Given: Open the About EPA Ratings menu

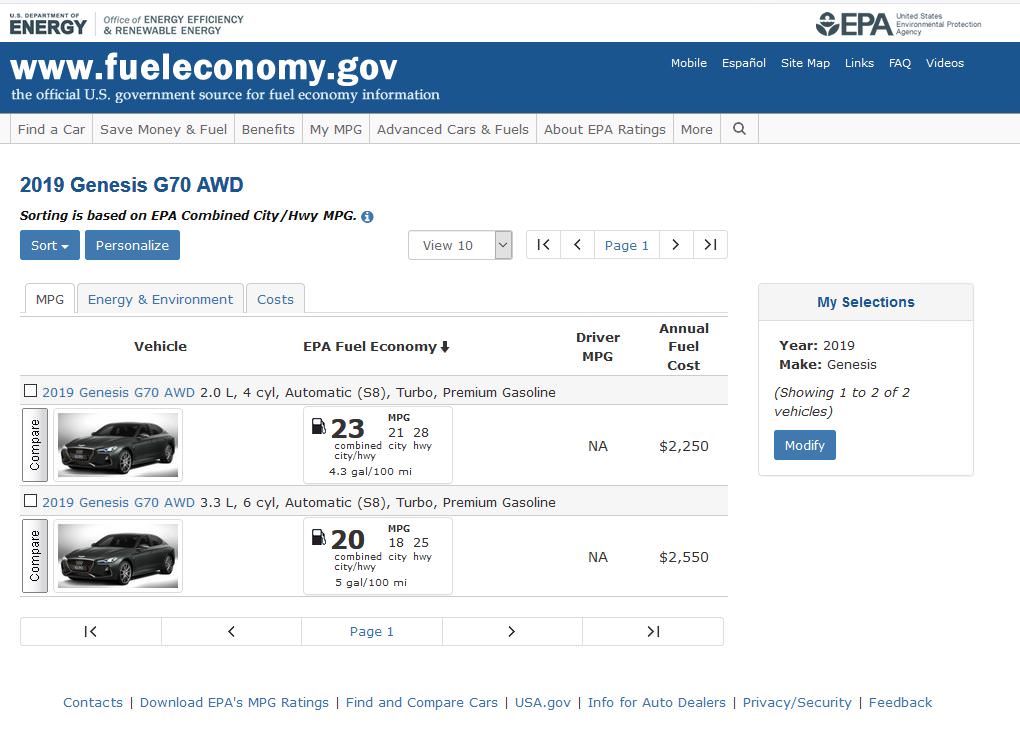Looking at the screenshot, I should coord(605,129).
